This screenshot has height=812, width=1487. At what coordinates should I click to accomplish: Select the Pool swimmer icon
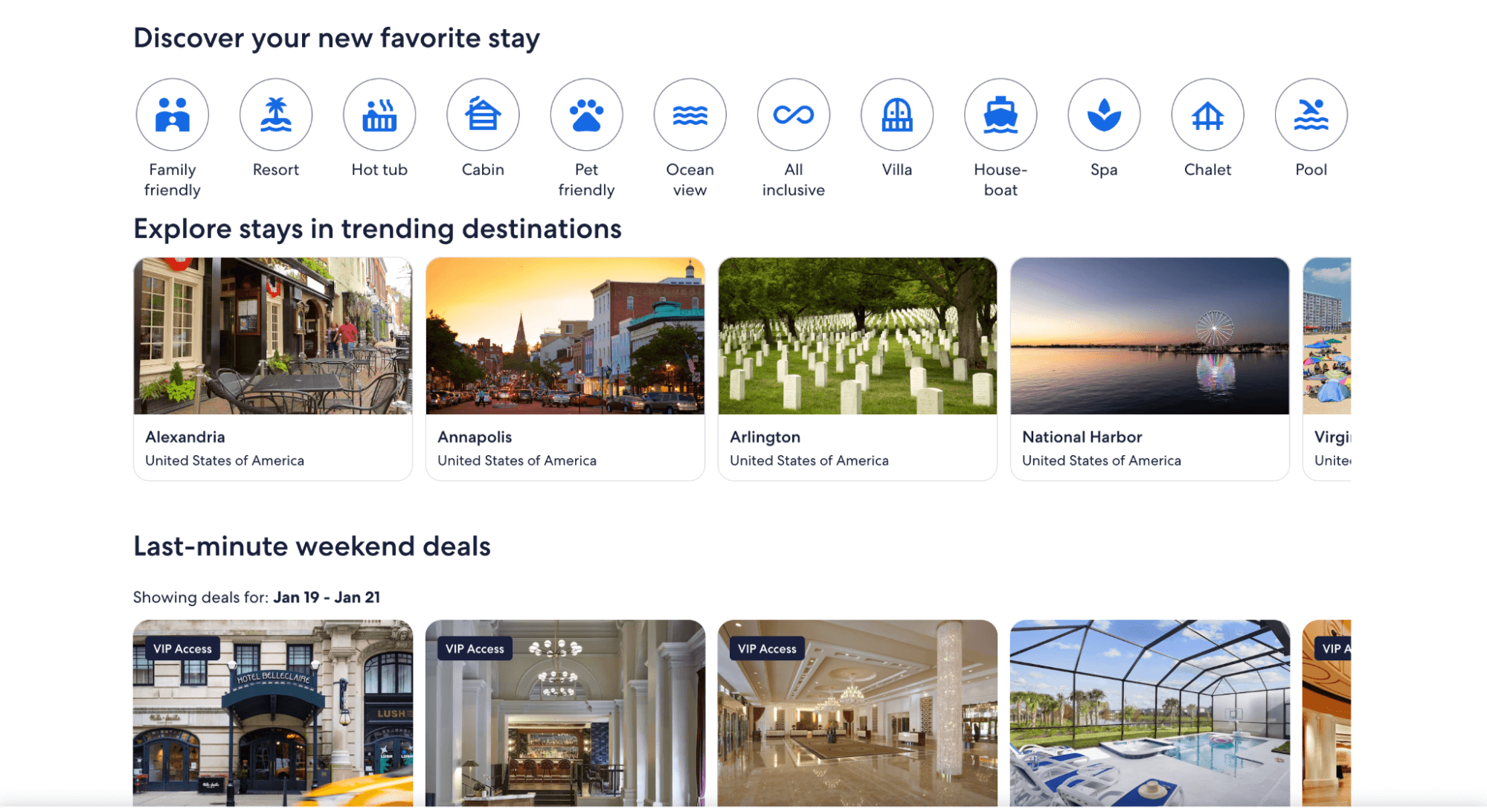(1311, 114)
